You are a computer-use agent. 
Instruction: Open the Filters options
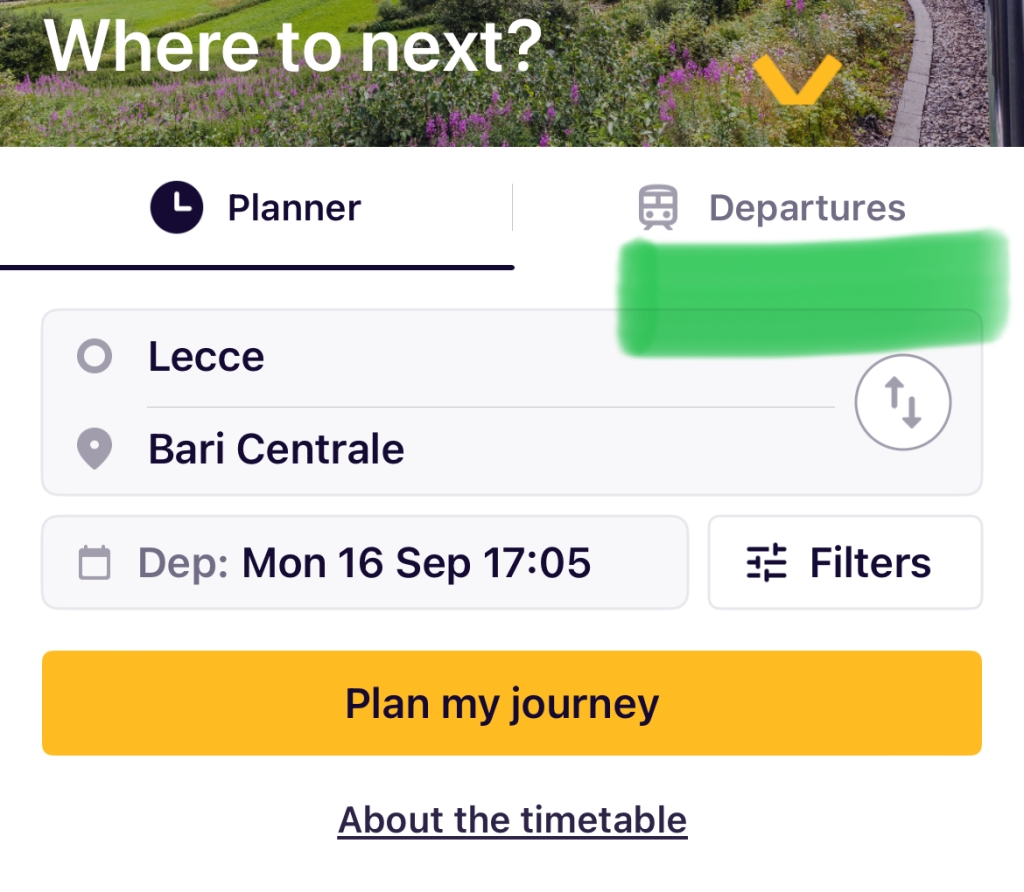845,562
